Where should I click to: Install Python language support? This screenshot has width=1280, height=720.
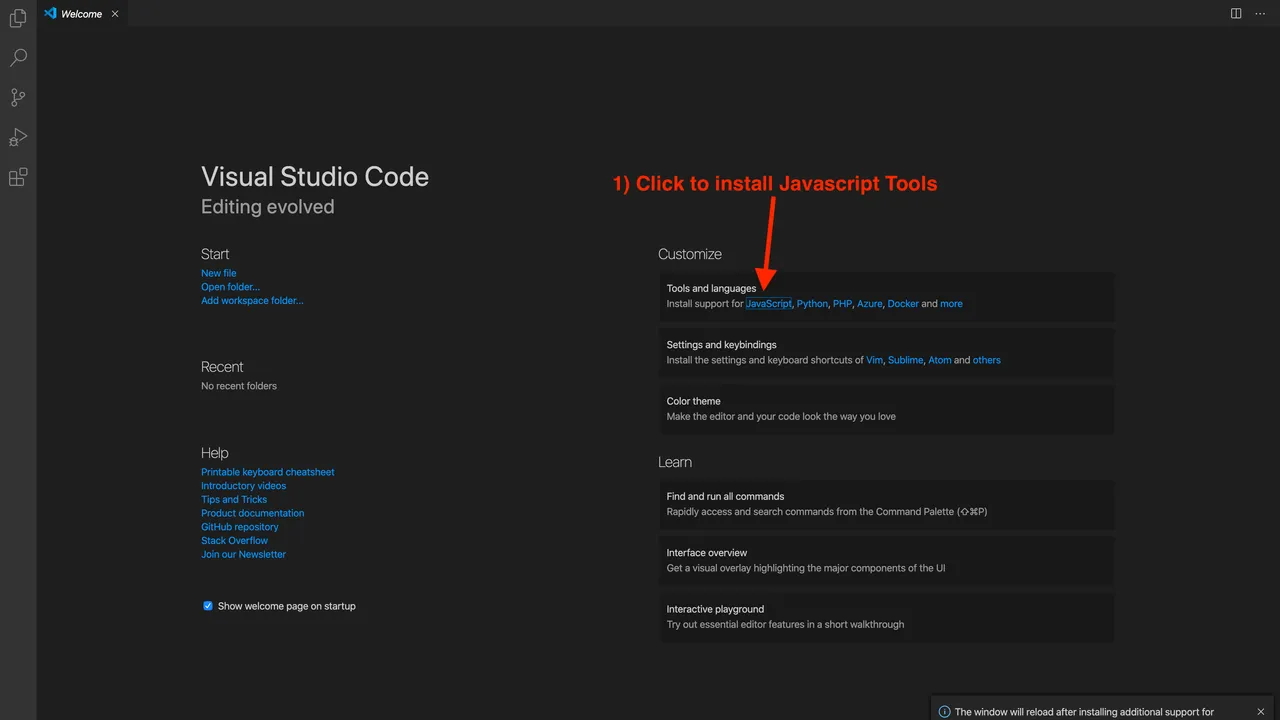pyautogui.click(x=812, y=304)
